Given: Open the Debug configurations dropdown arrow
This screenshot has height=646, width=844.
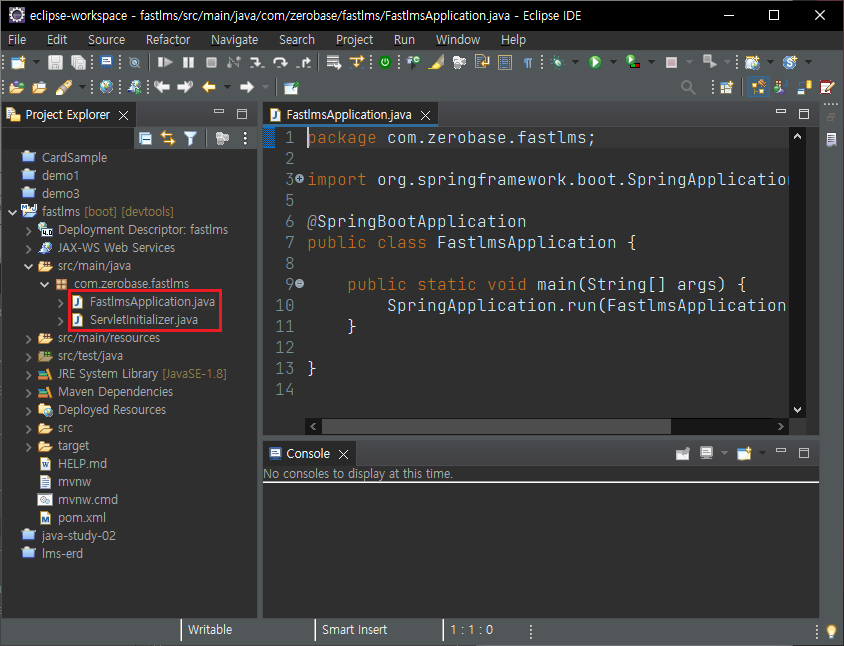Looking at the screenshot, I should 575,62.
